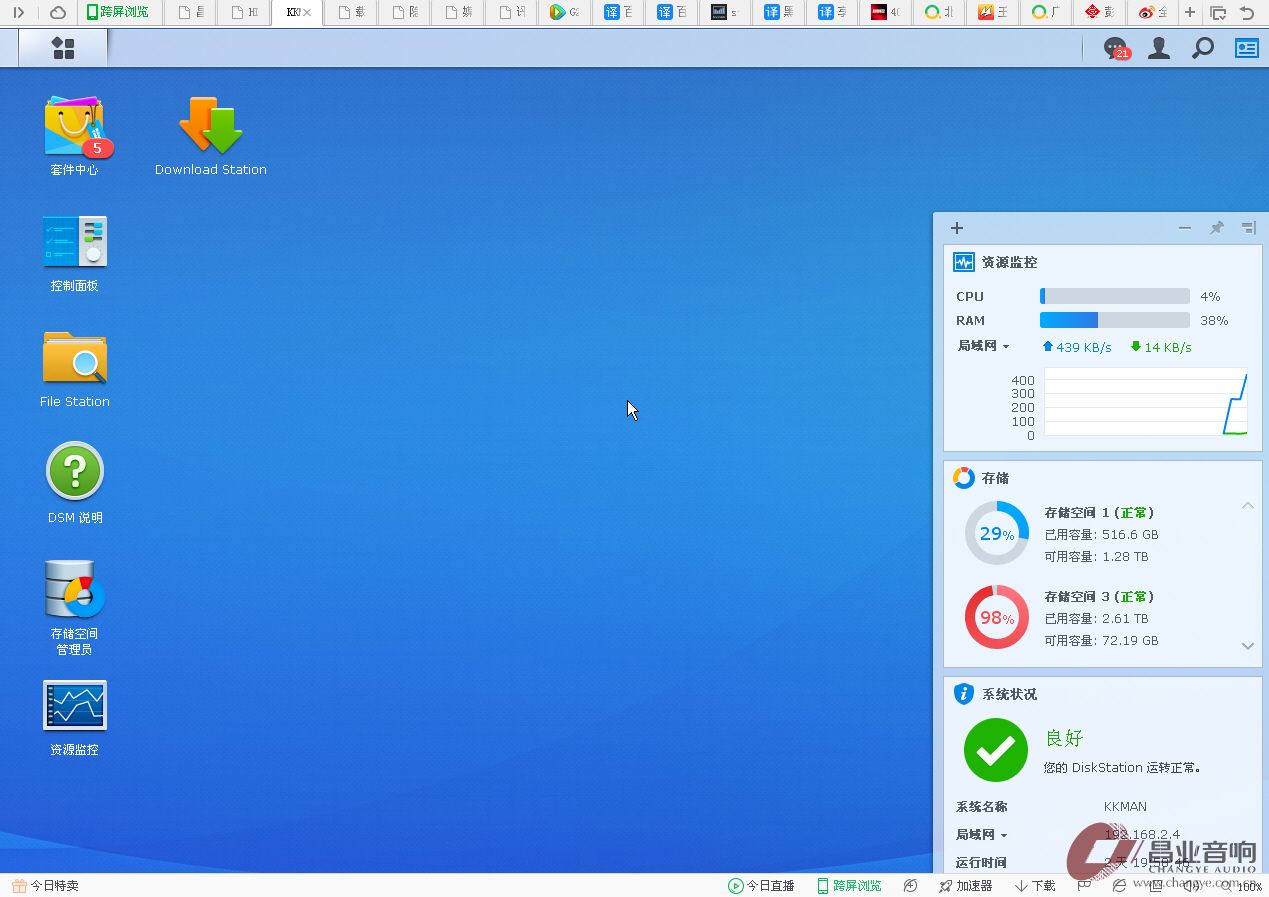The width and height of the screenshot is (1269, 897).
Task: Click 可用容量: 72.19 GB text
Action: [1101, 640]
